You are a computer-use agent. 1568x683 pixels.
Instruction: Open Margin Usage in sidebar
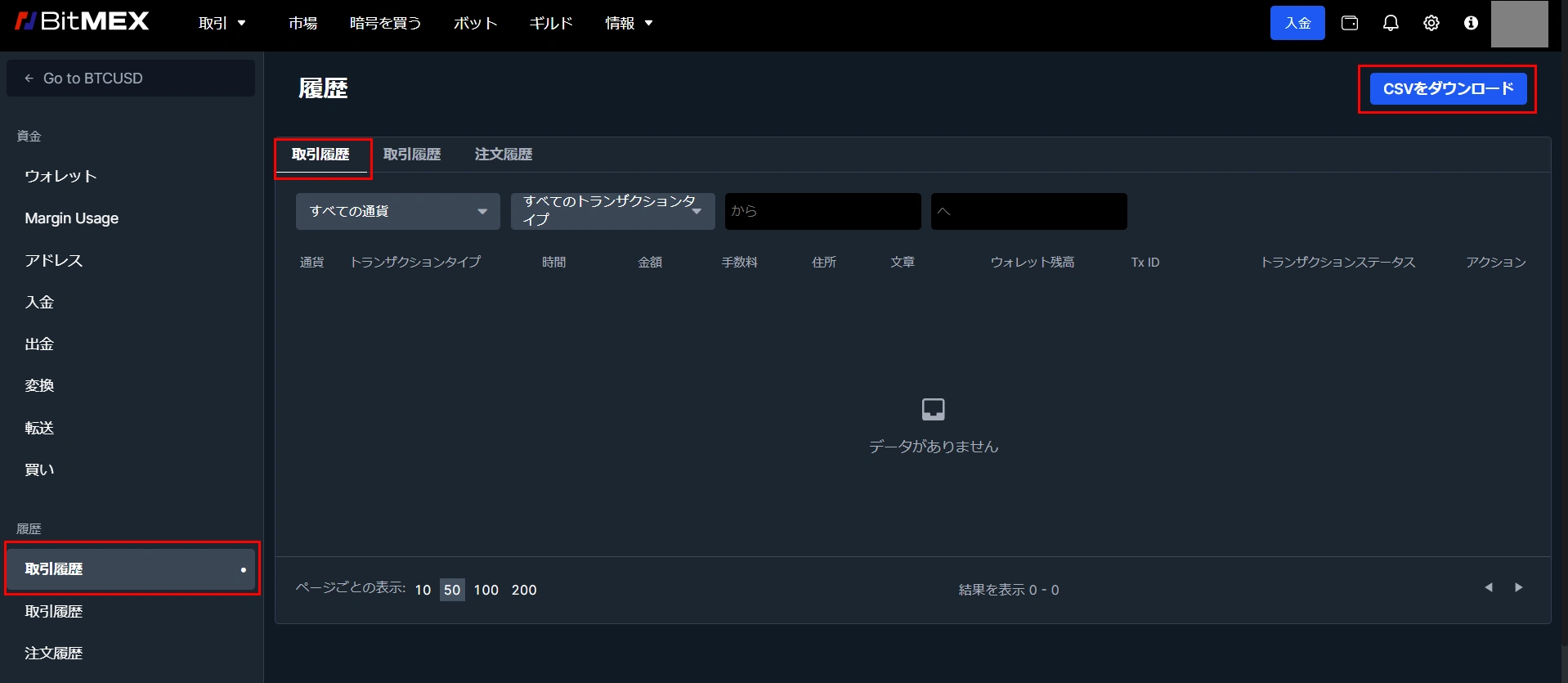71,218
